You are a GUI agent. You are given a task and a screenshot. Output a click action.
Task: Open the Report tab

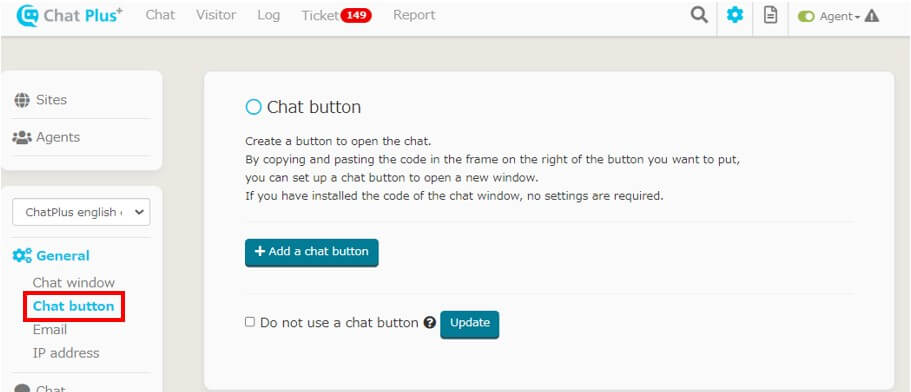coord(414,16)
